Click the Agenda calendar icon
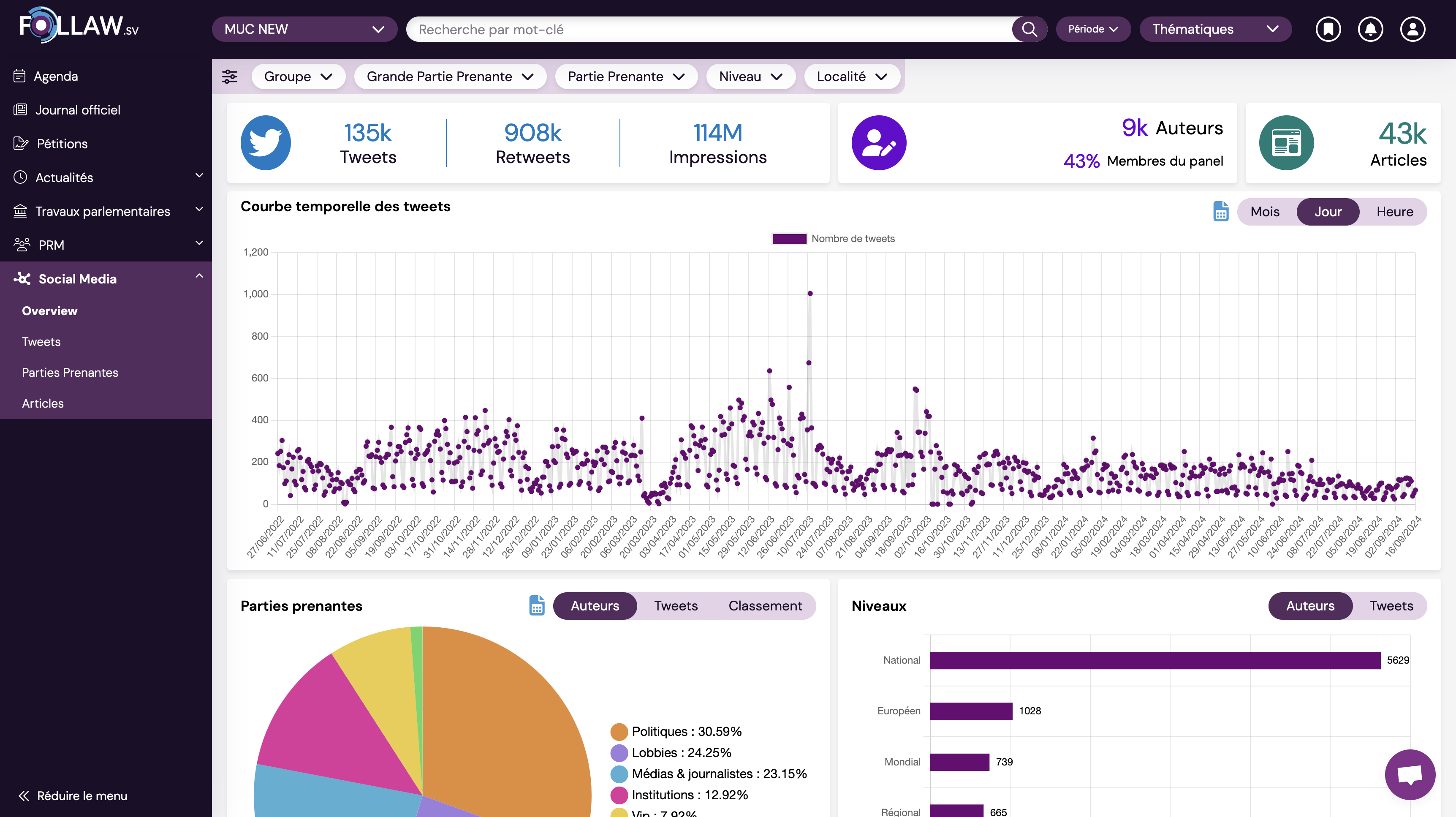The image size is (1456, 817). [20, 76]
